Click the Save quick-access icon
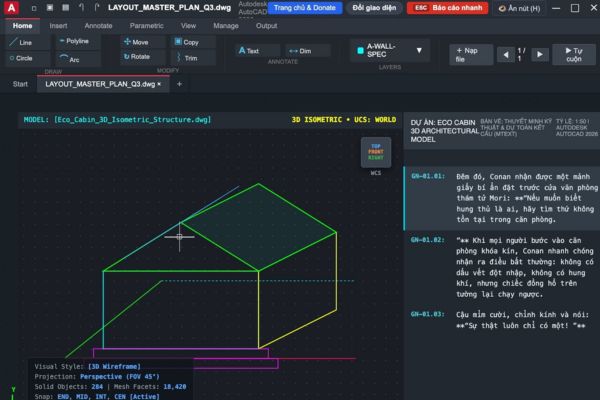Viewport: 600px width, 400px height. point(65,8)
